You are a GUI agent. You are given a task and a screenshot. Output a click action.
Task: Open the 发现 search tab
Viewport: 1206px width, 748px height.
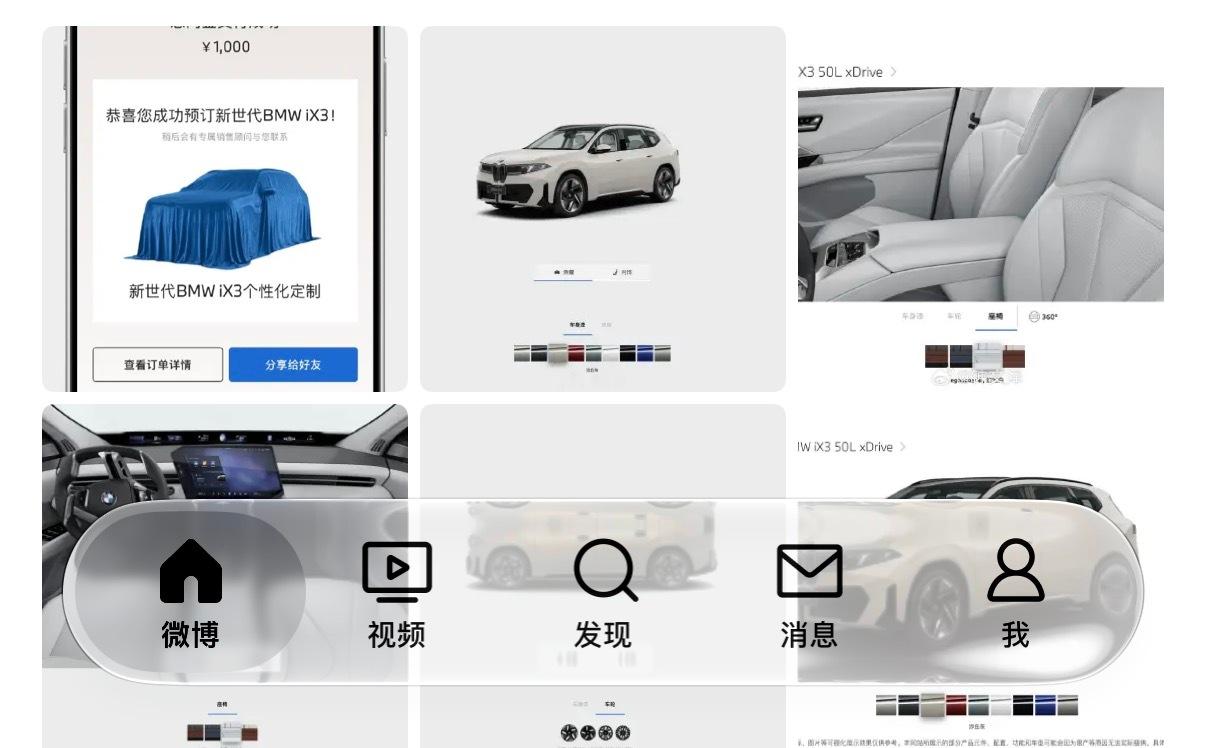tap(604, 593)
